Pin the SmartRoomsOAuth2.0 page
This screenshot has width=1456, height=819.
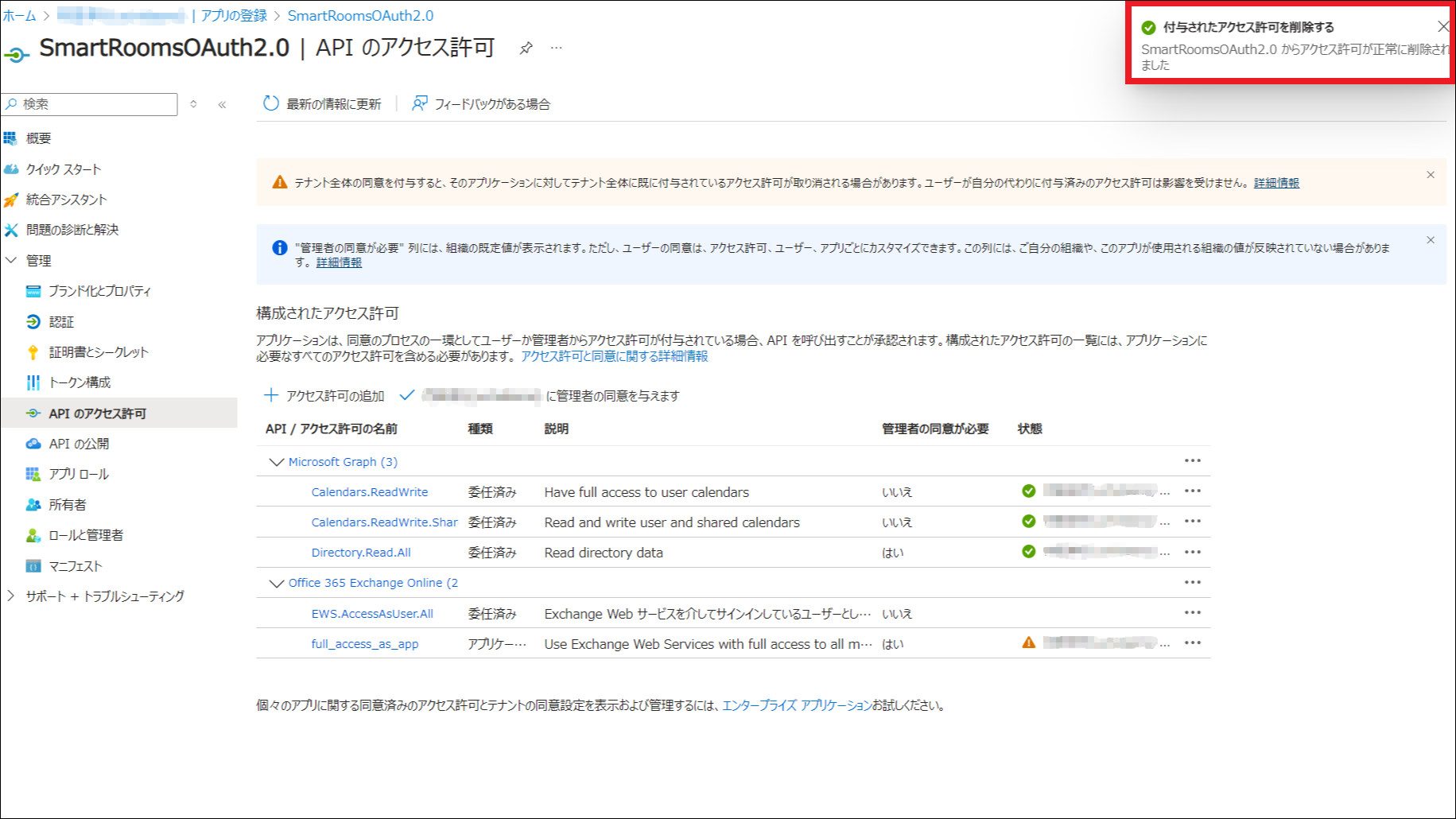pyautogui.click(x=526, y=49)
